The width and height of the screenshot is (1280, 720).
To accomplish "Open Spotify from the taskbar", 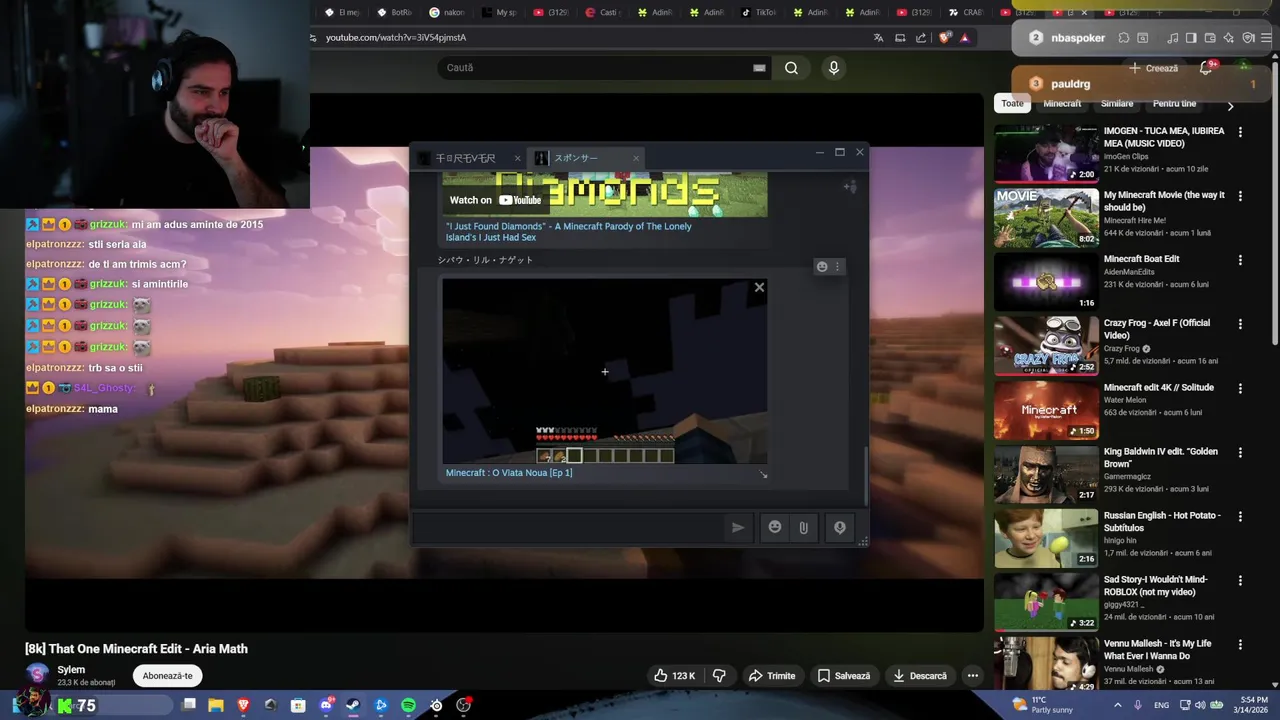I will (x=408, y=705).
